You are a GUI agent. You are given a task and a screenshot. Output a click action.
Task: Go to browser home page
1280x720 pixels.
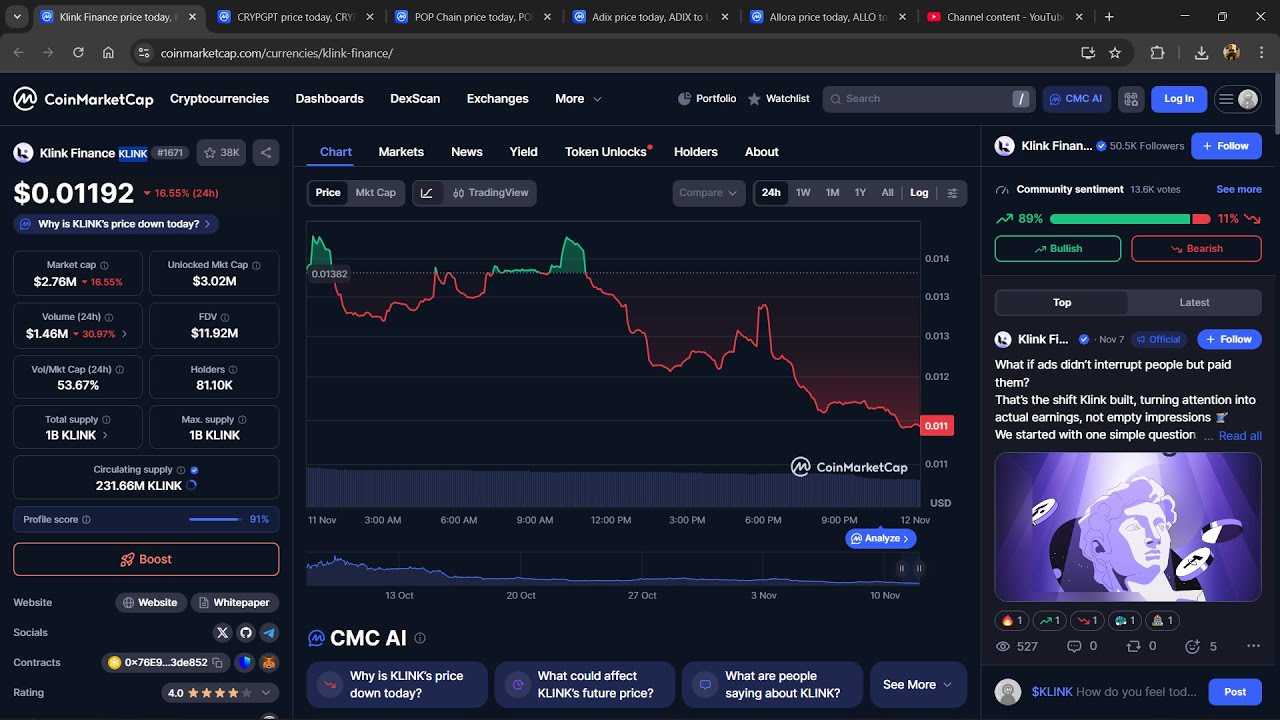point(108,53)
